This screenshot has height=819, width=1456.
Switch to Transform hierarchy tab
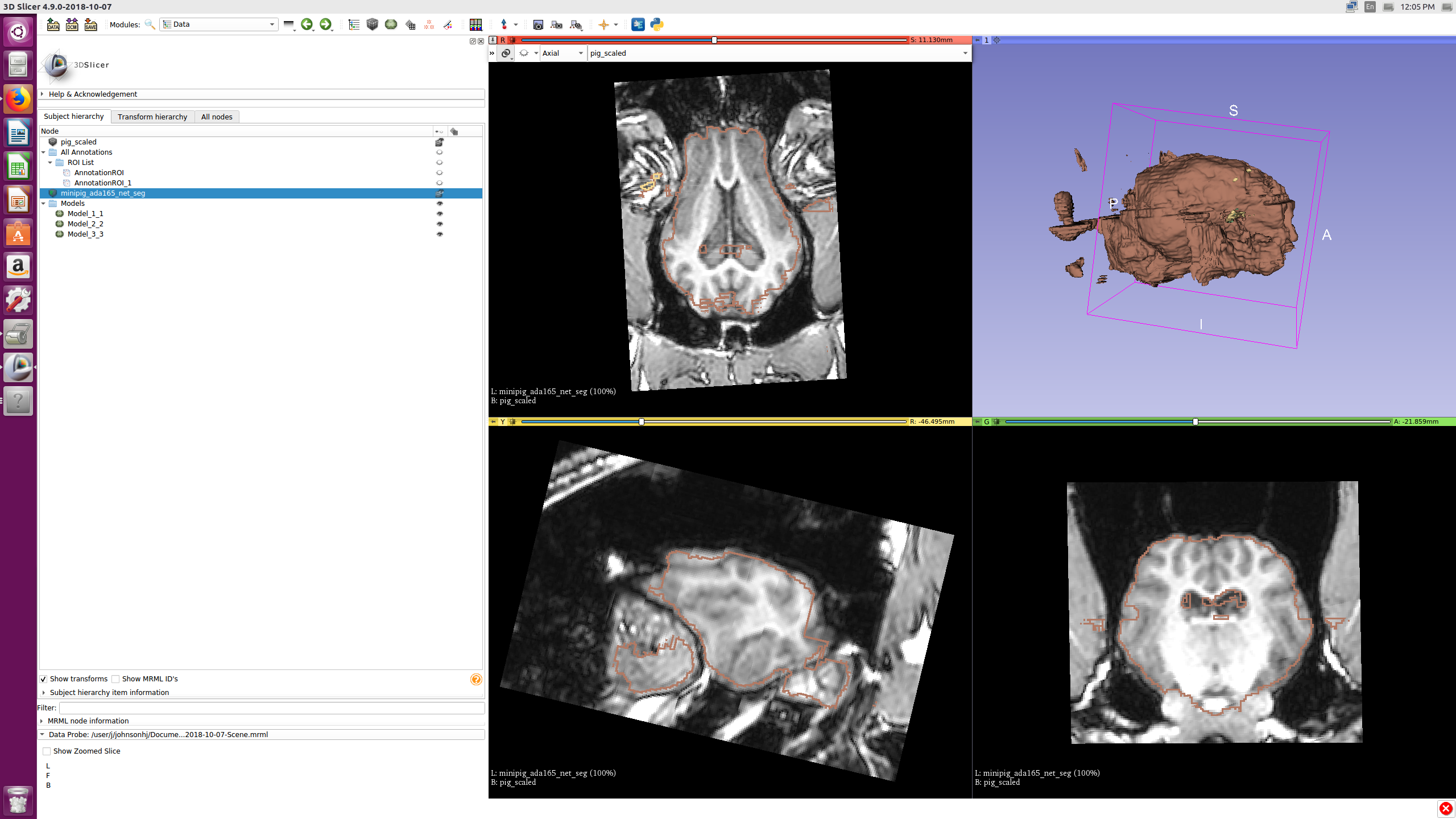pyautogui.click(x=152, y=117)
